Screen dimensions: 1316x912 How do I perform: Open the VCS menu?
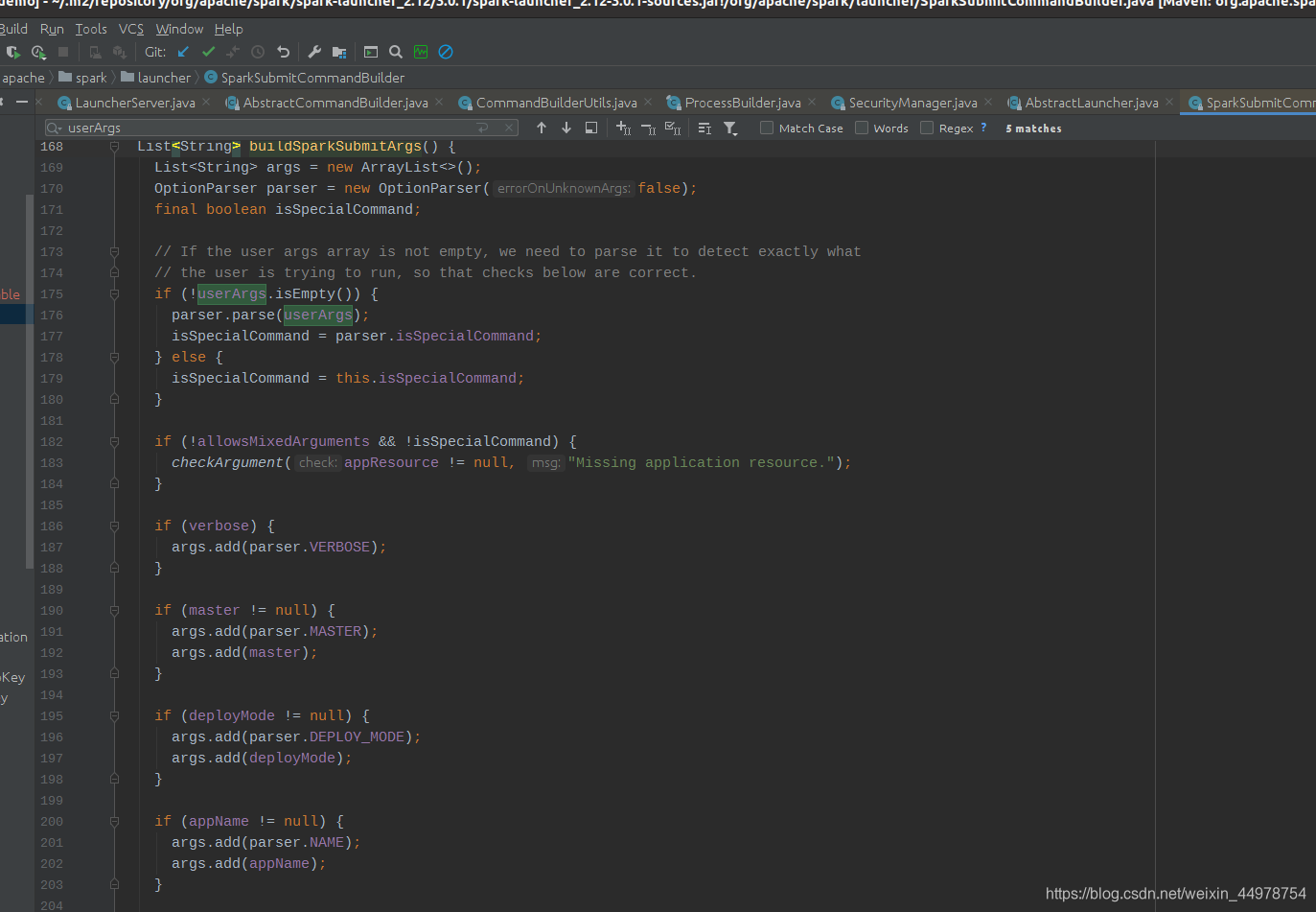click(x=131, y=29)
